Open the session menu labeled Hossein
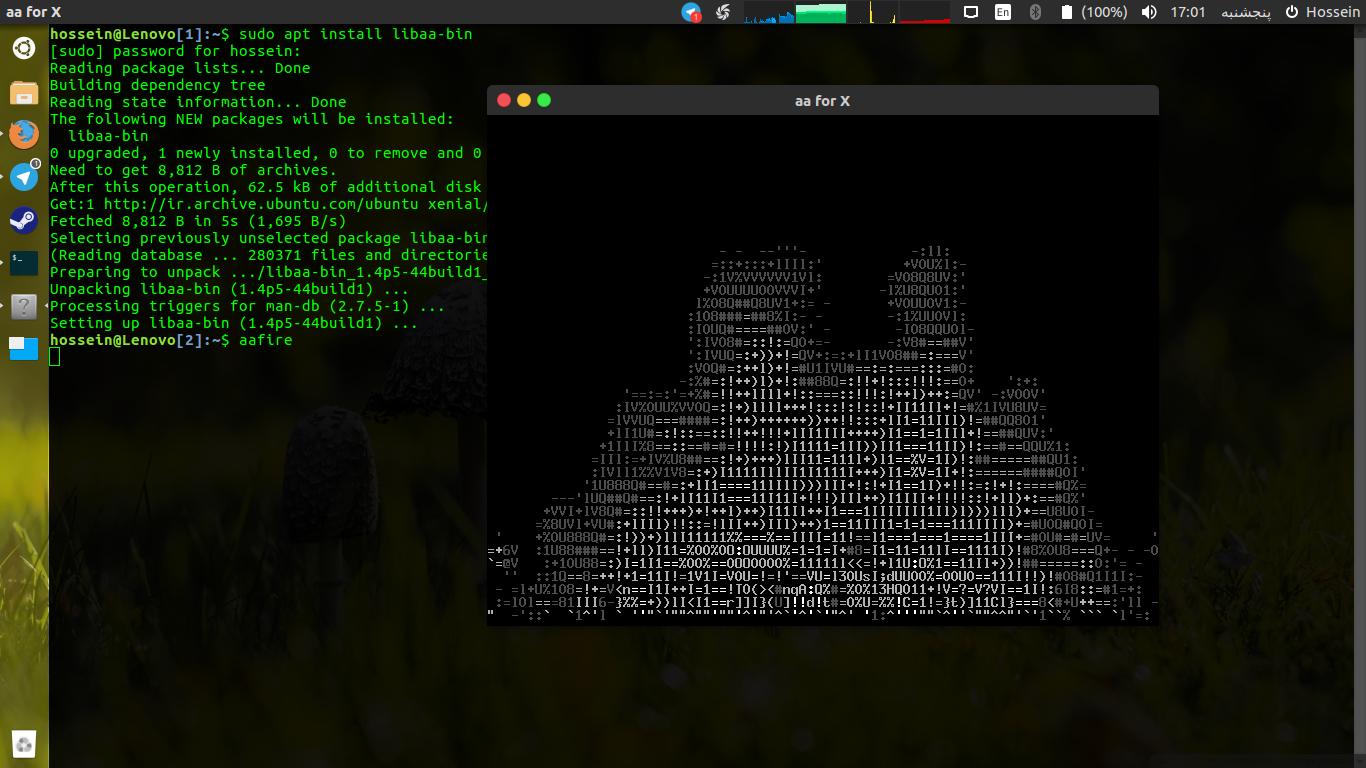Viewport: 1366px width, 768px height. pyautogui.click(x=1322, y=12)
